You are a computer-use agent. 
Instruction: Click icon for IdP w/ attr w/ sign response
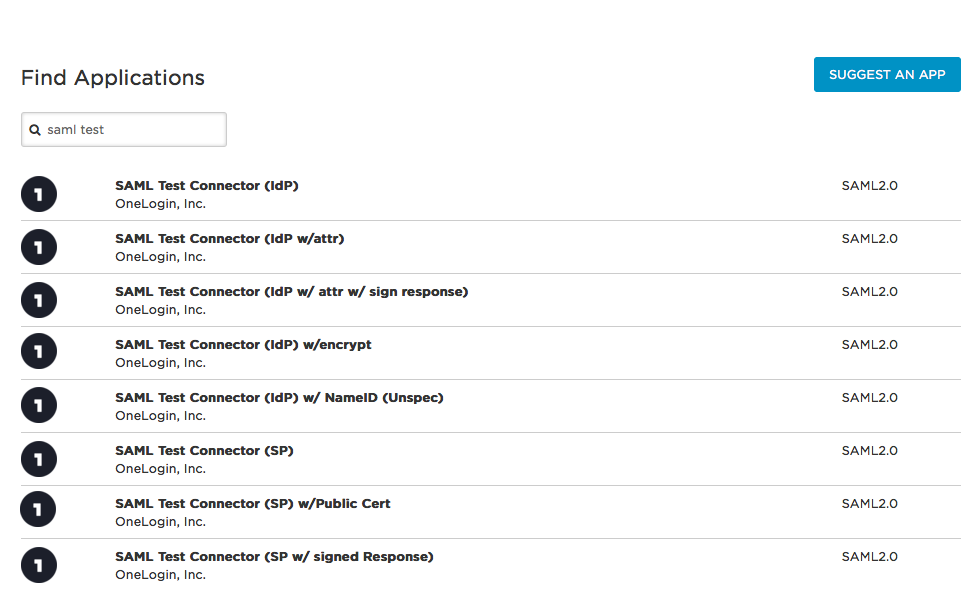click(x=39, y=300)
